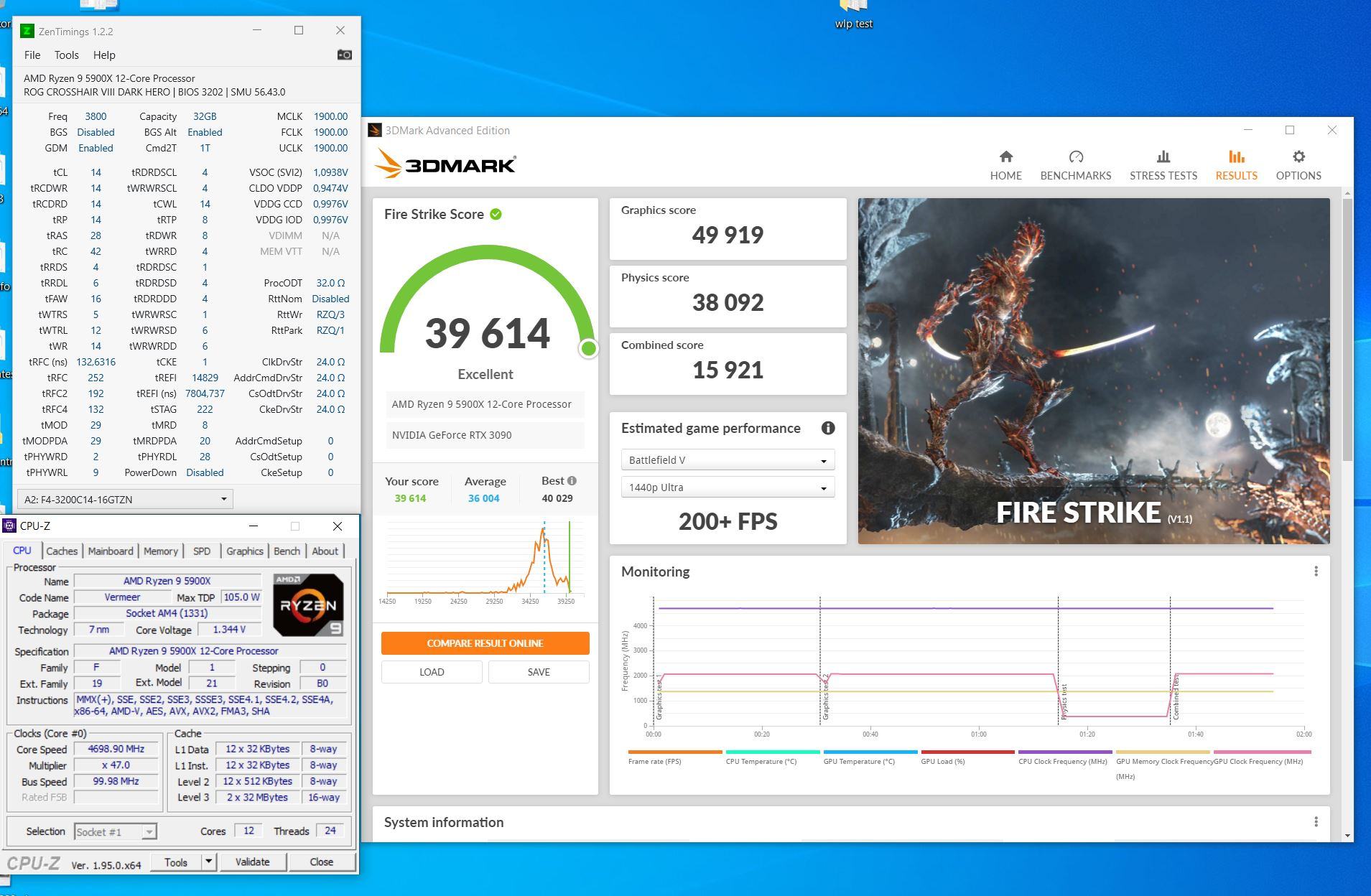
Task: Open the Socket #1 selection dropdown
Action: (x=116, y=831)
